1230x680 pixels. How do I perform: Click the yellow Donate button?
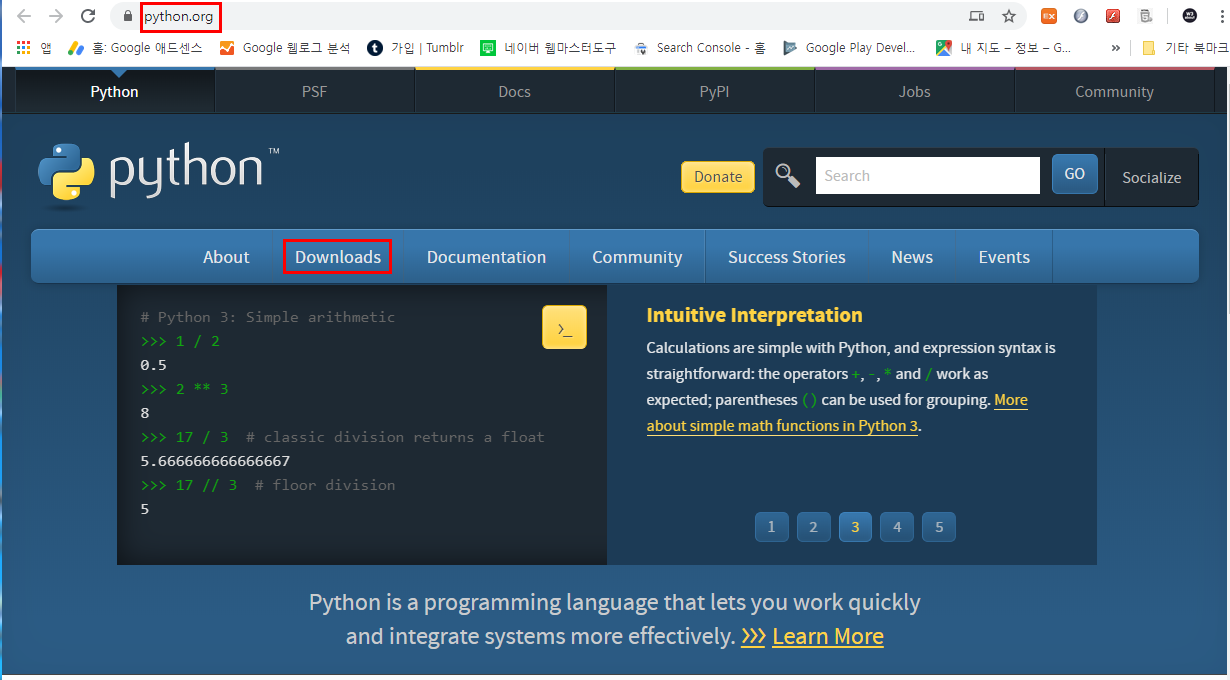click(718, 176)
